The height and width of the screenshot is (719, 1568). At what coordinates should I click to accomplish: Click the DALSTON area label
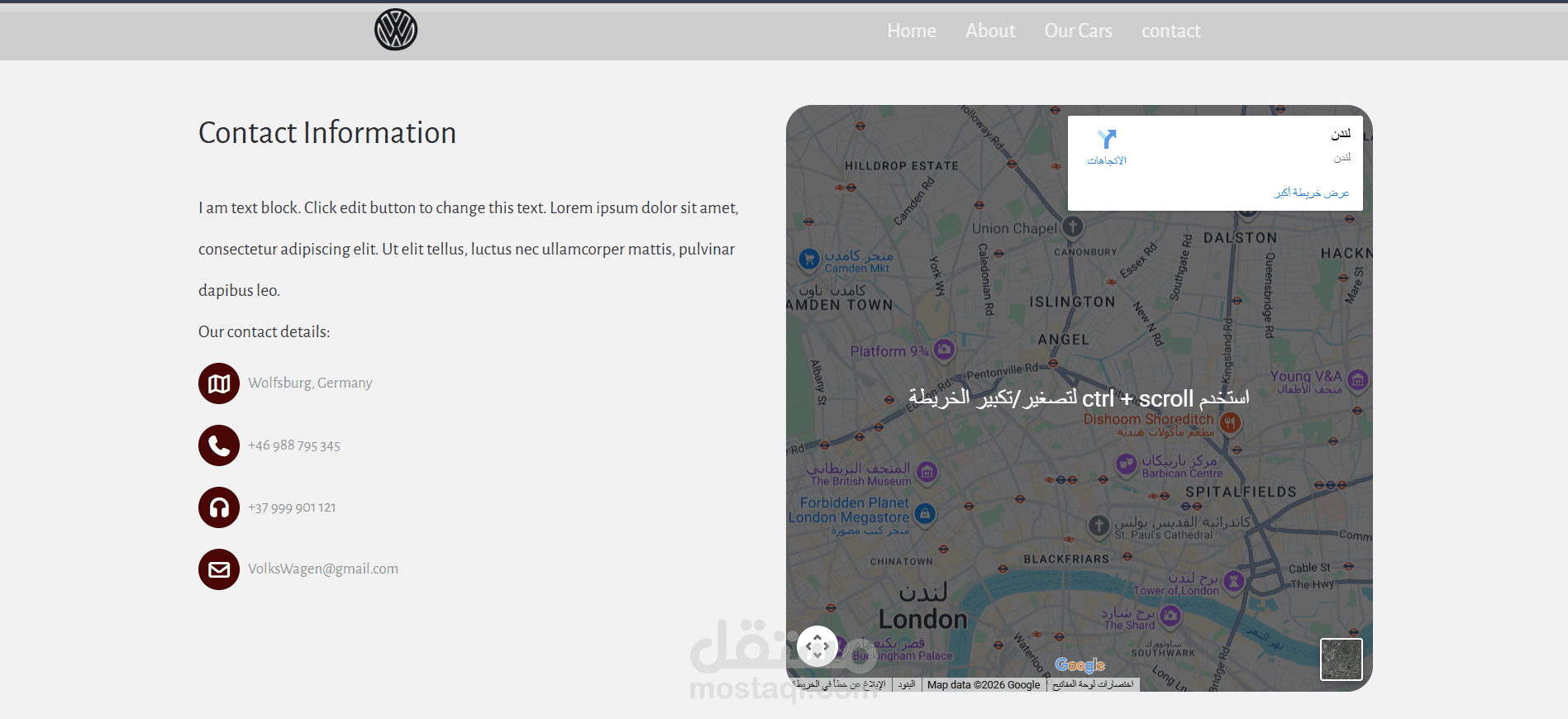coord(1240,238)
